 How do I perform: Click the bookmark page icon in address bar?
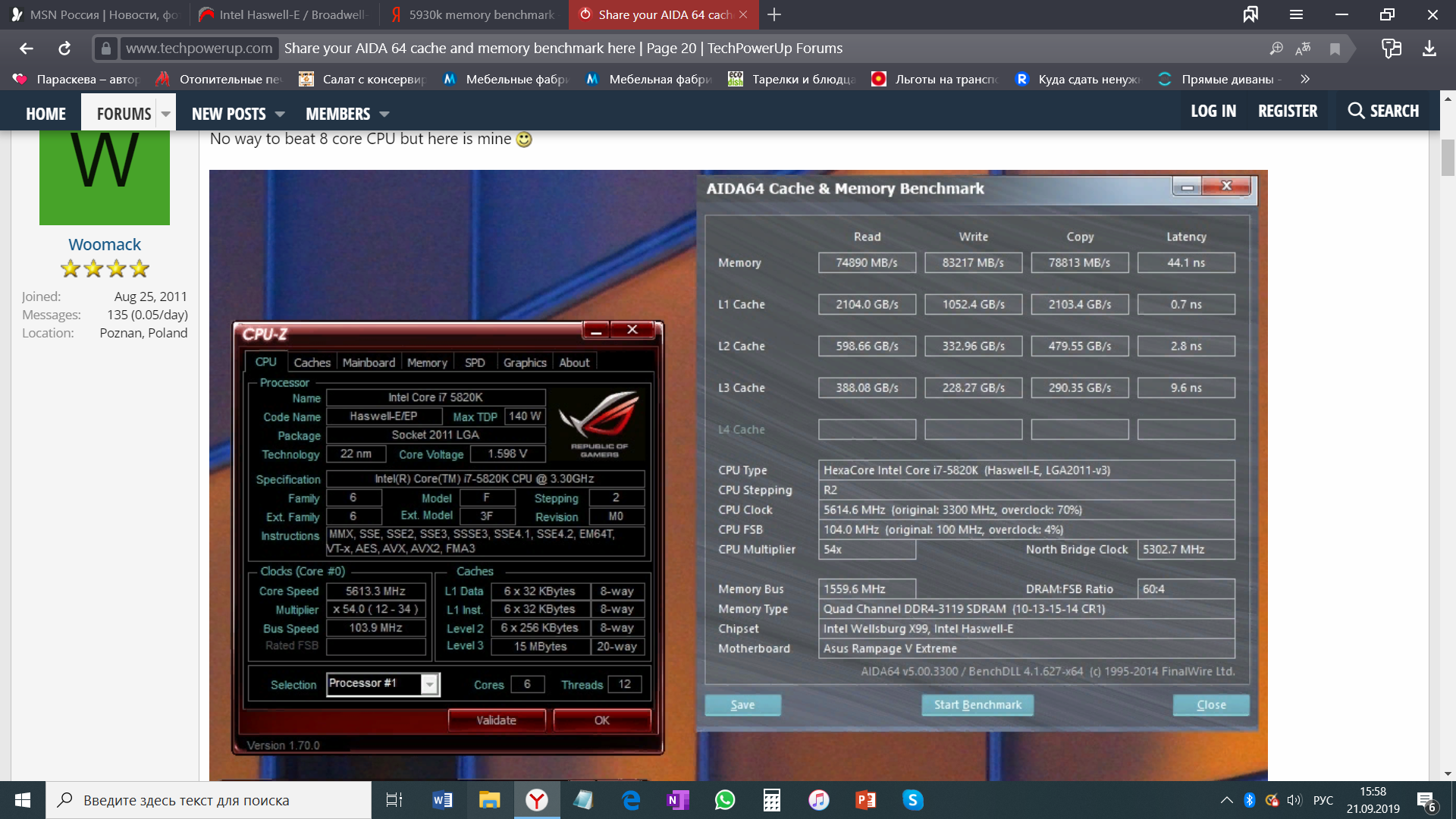point(1335,49)
